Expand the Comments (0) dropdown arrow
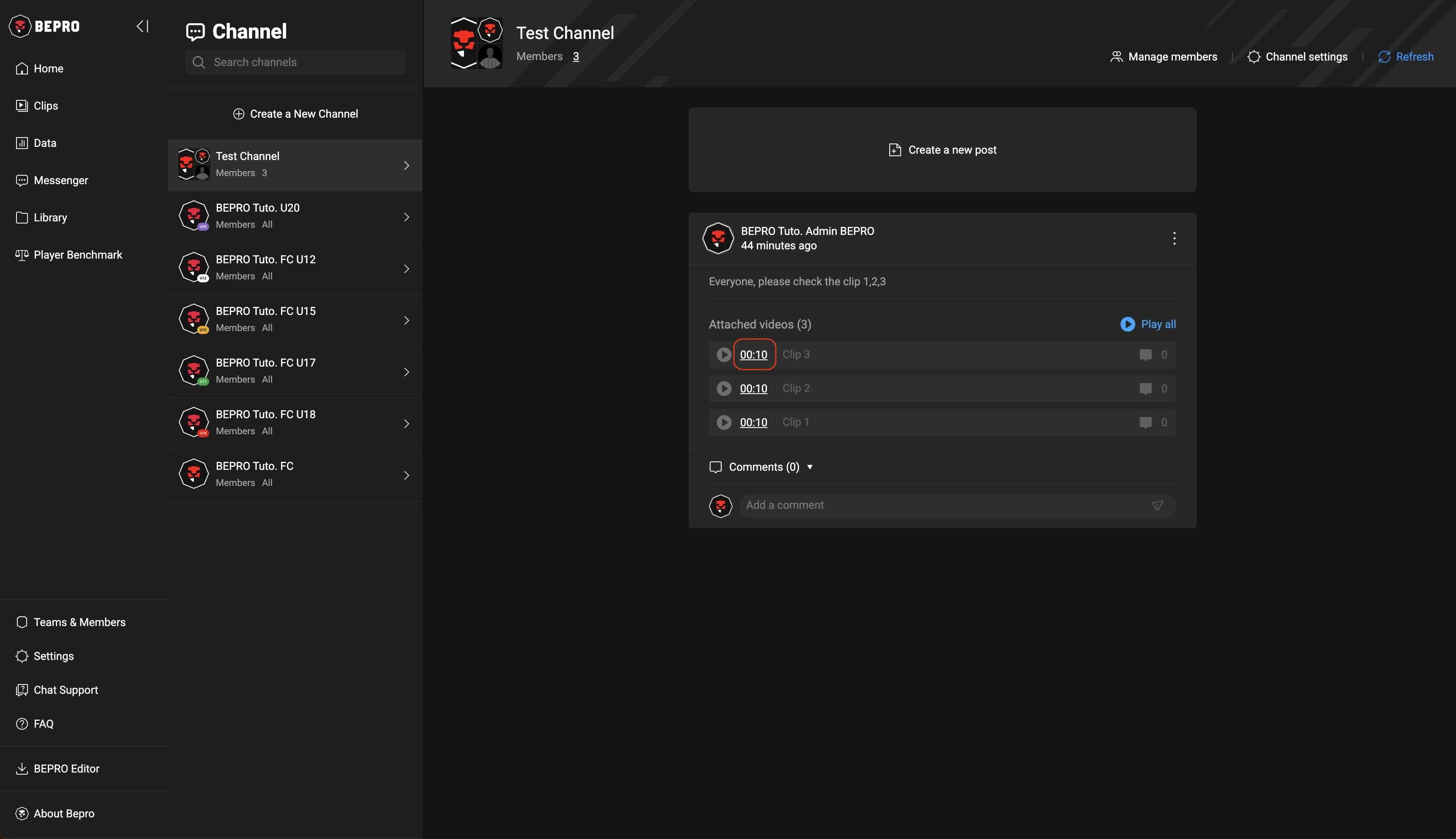This screenshot has width=1456, height=839. (810, 467)
